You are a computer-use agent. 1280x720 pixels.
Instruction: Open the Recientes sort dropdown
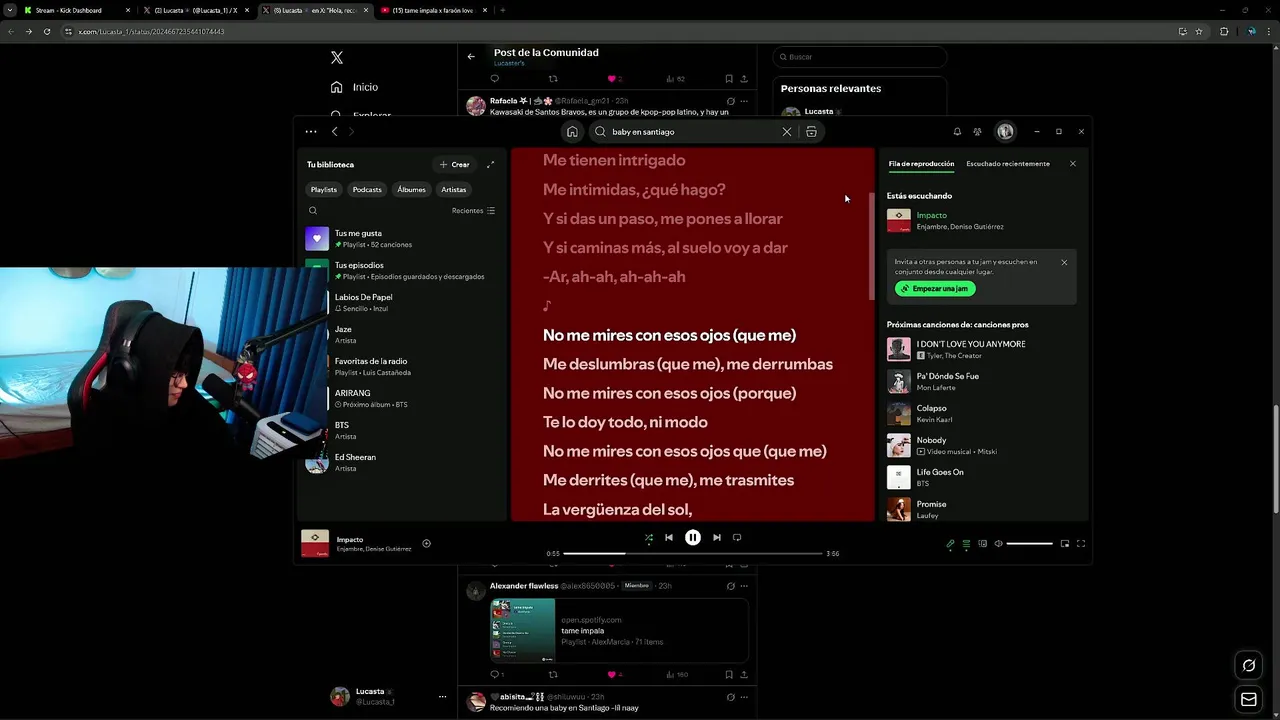[473, 211]
